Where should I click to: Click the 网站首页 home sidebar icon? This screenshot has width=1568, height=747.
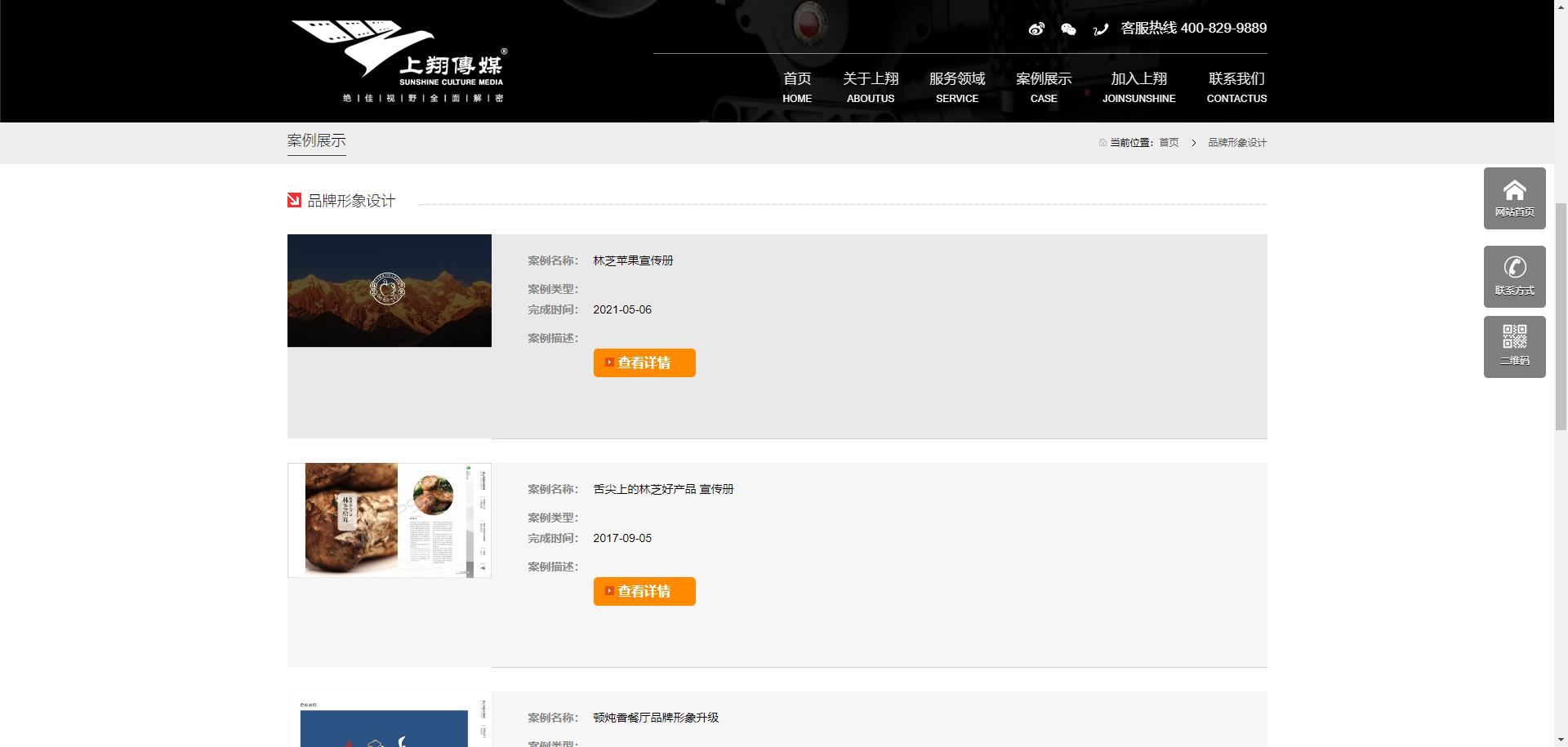(1514, 198)
